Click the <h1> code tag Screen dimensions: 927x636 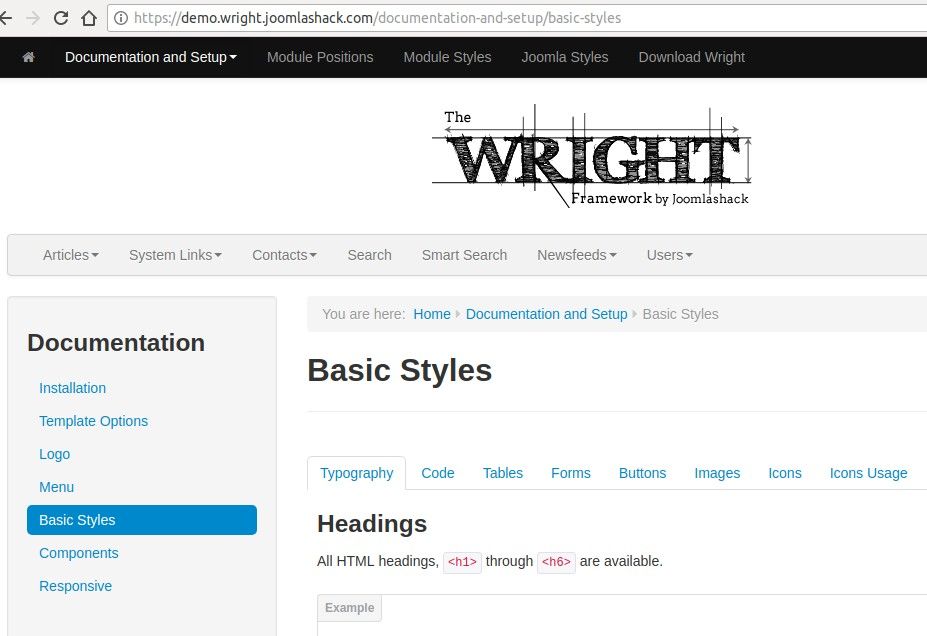tap(462, 562)
